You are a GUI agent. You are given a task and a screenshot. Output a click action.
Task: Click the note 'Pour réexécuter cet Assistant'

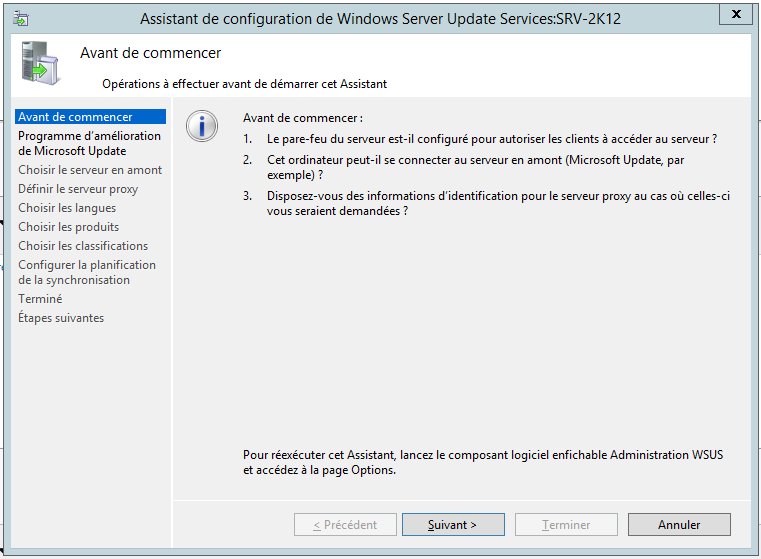point(483,462)
